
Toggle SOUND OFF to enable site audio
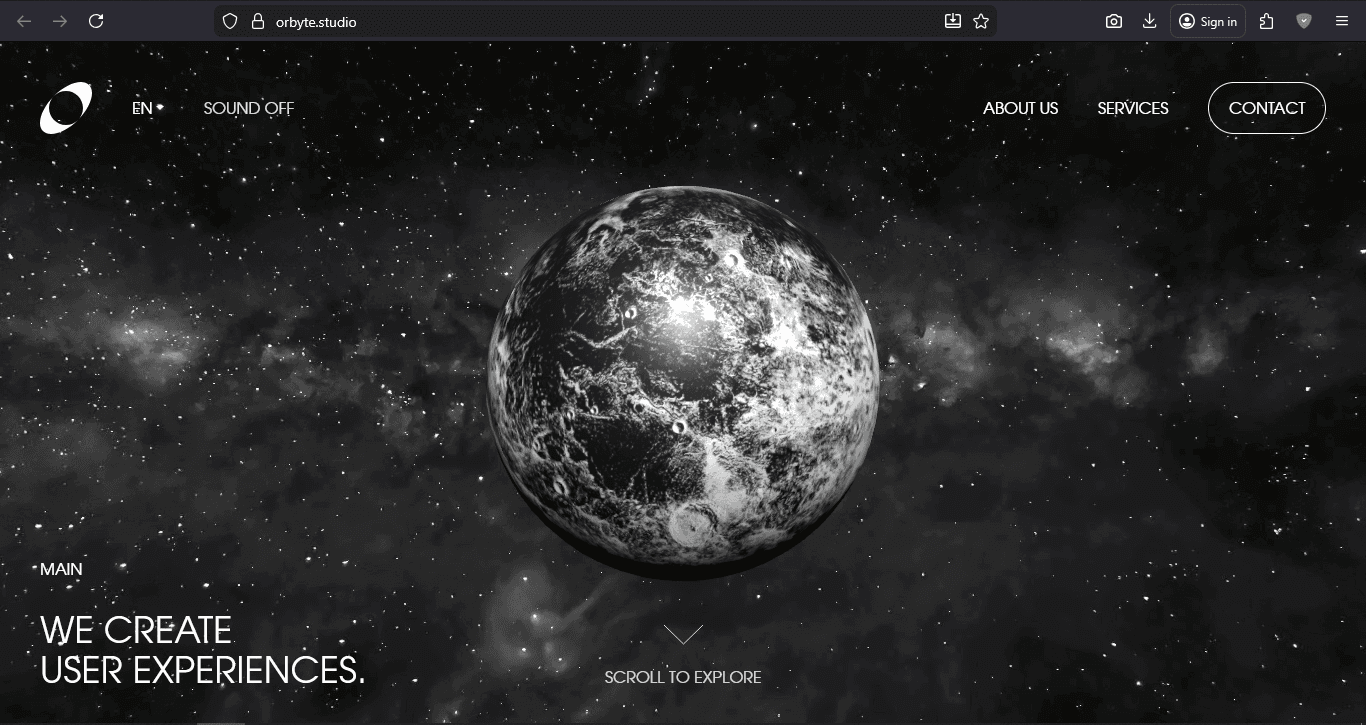[x=248, y=108]
